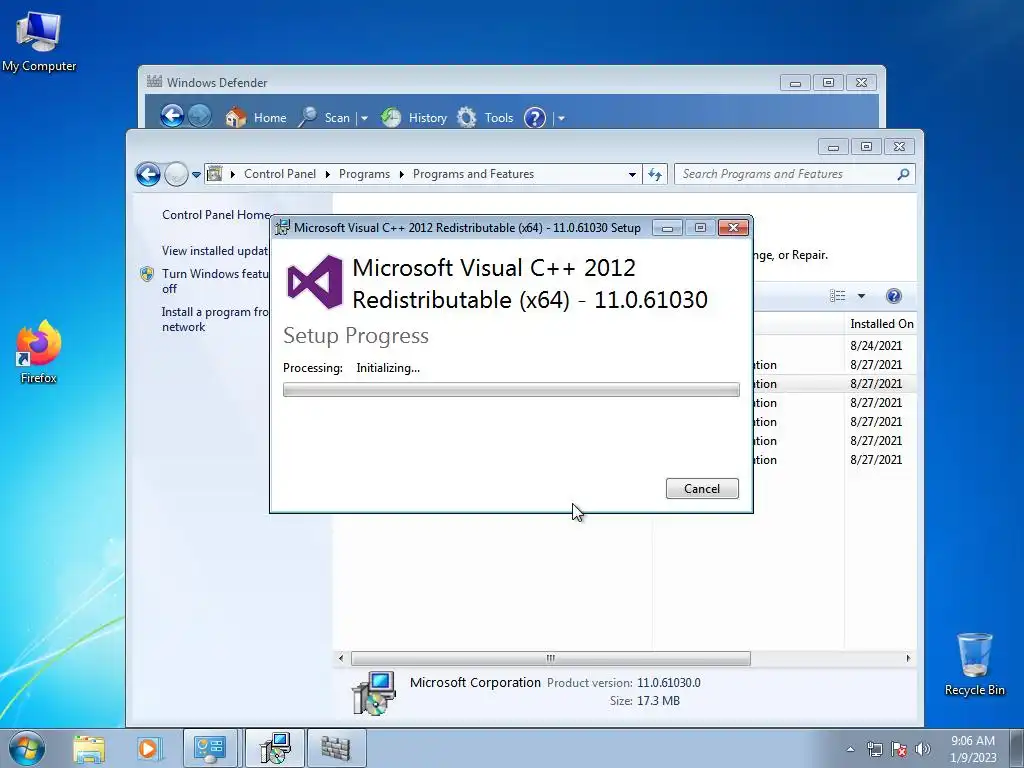The height and width of the screenshot is (768, 1024).
Task: Click the scrollbar right arrow
Action: pos(908,658)
